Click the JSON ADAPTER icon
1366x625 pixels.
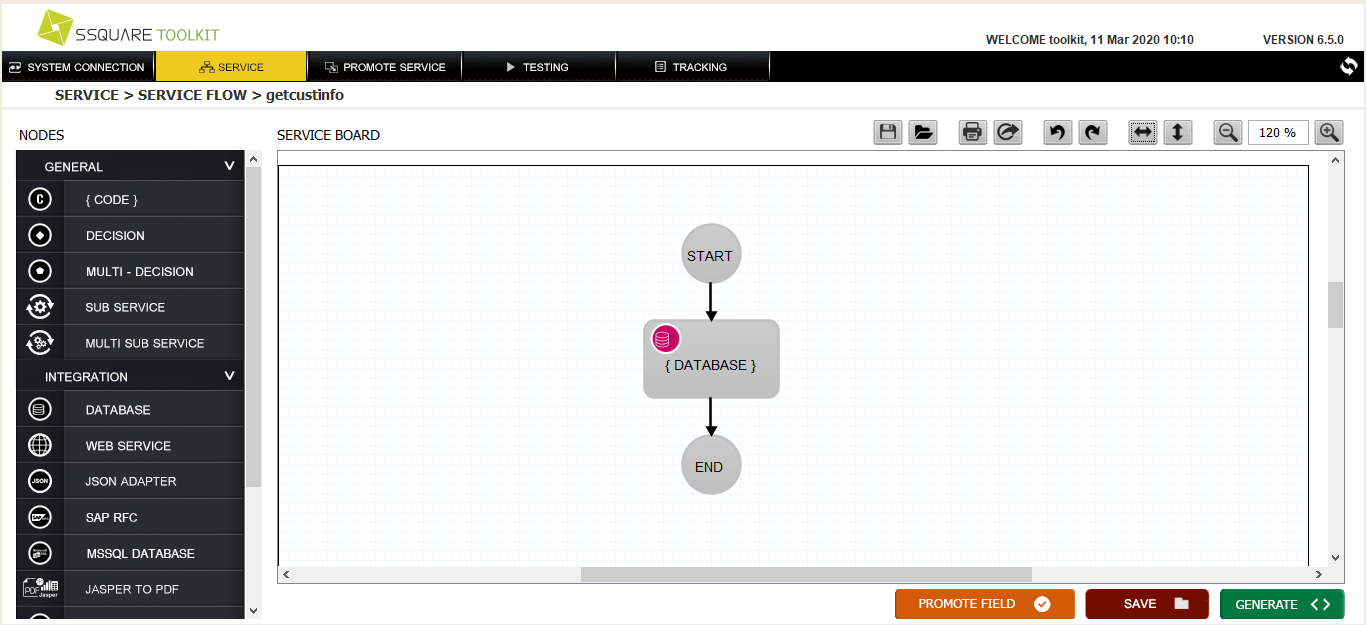pos(40,481)
